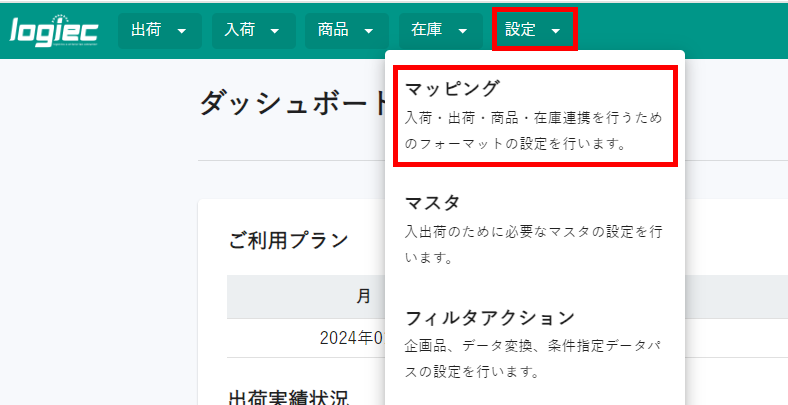Open the フィルタアクション settings entry

(x=490, y=318)
